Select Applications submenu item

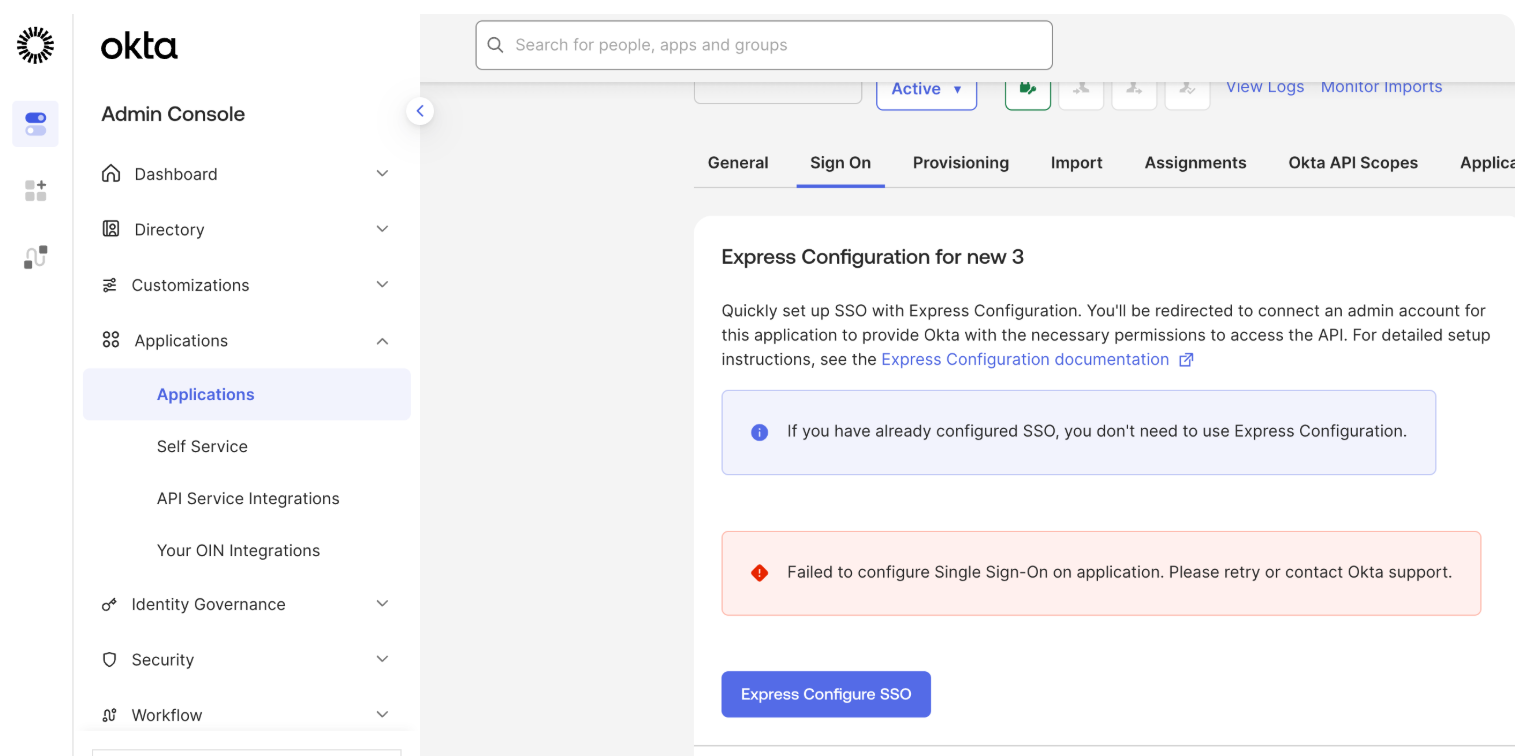(x=247, y=394)
